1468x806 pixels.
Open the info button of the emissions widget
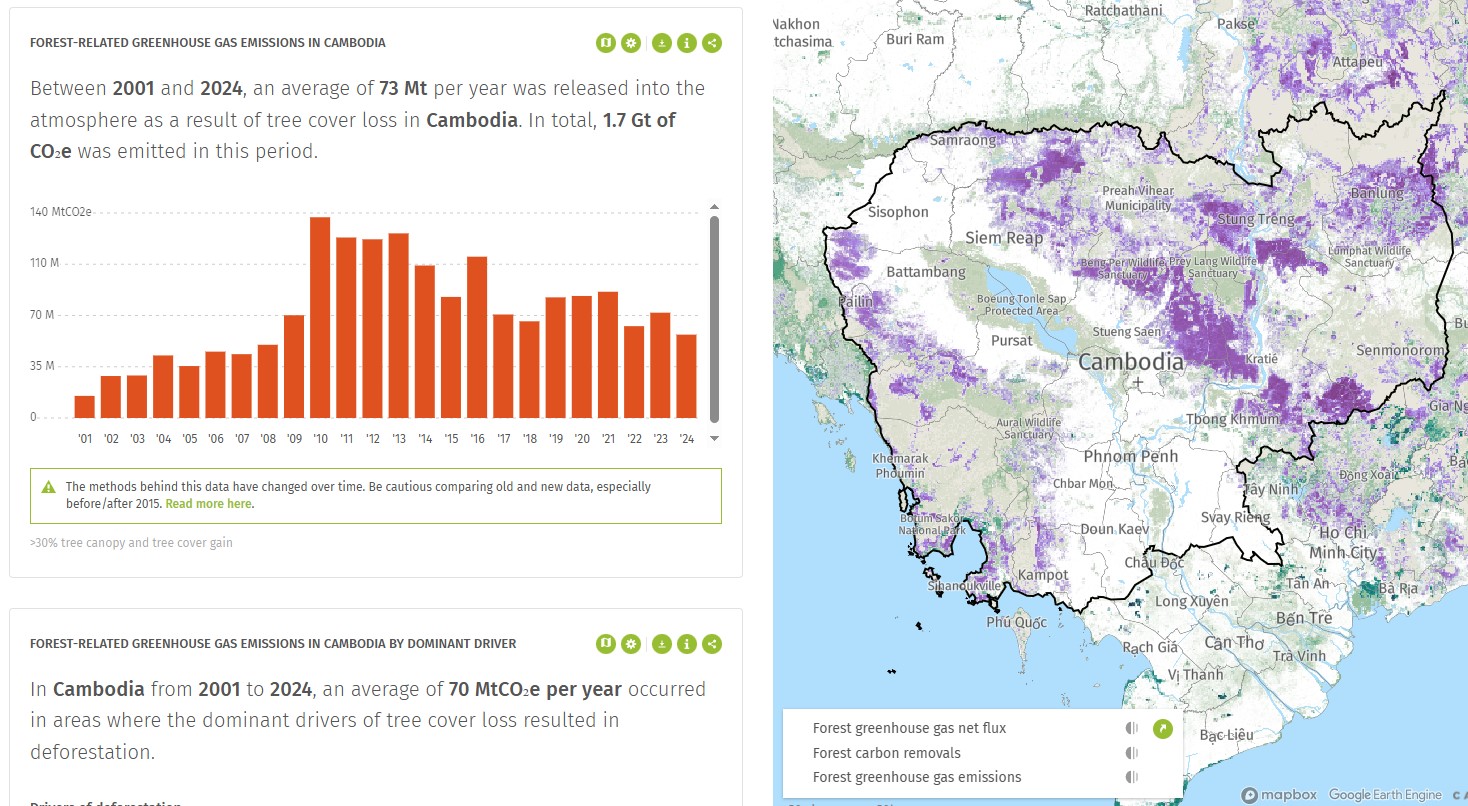click(x=686, y=43)
